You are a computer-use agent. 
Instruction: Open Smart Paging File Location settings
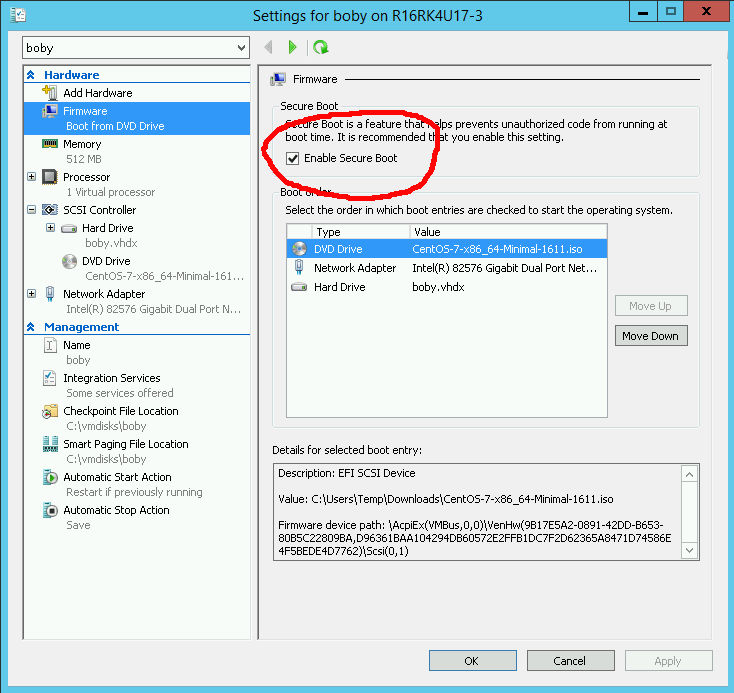(x=137, y=451)
